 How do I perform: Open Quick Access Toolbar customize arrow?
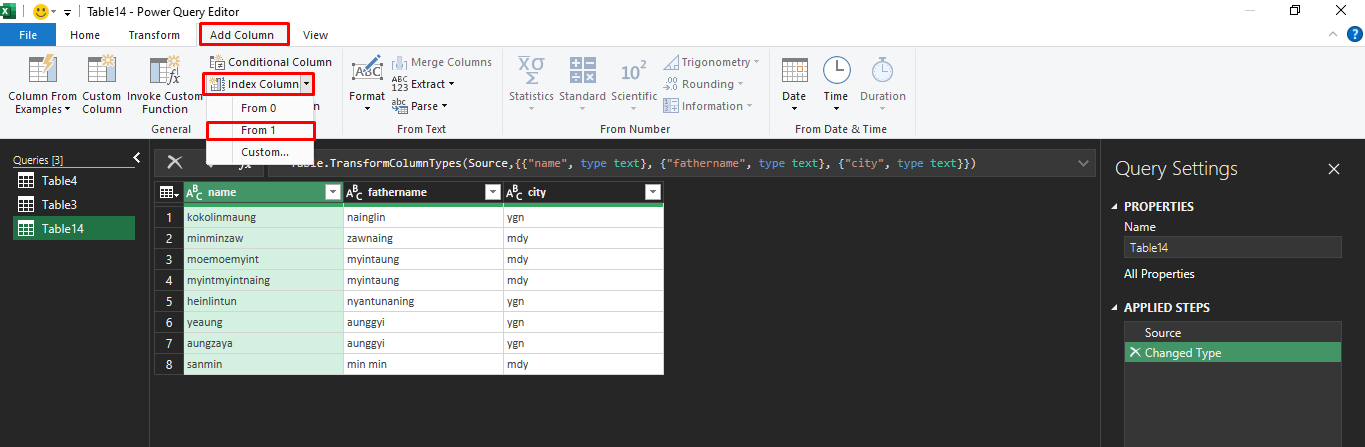67,12
